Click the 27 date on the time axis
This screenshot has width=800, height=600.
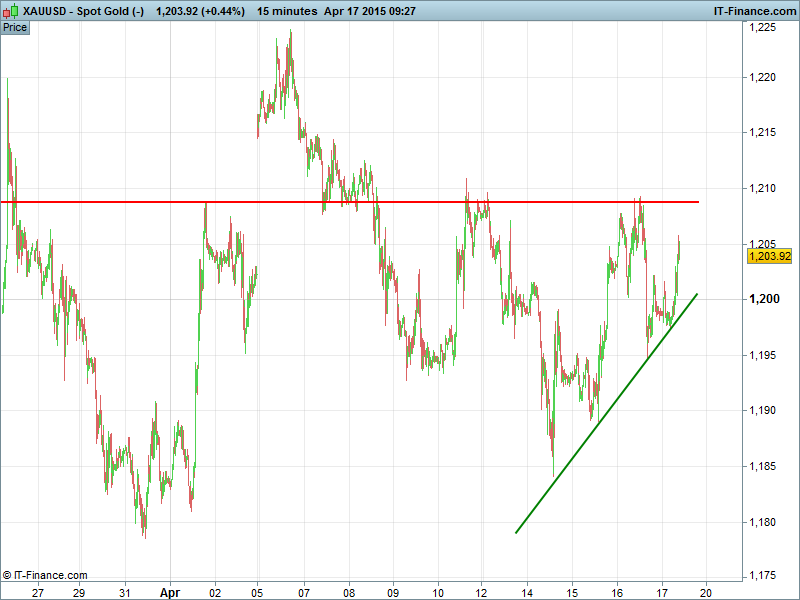[37, 591]
